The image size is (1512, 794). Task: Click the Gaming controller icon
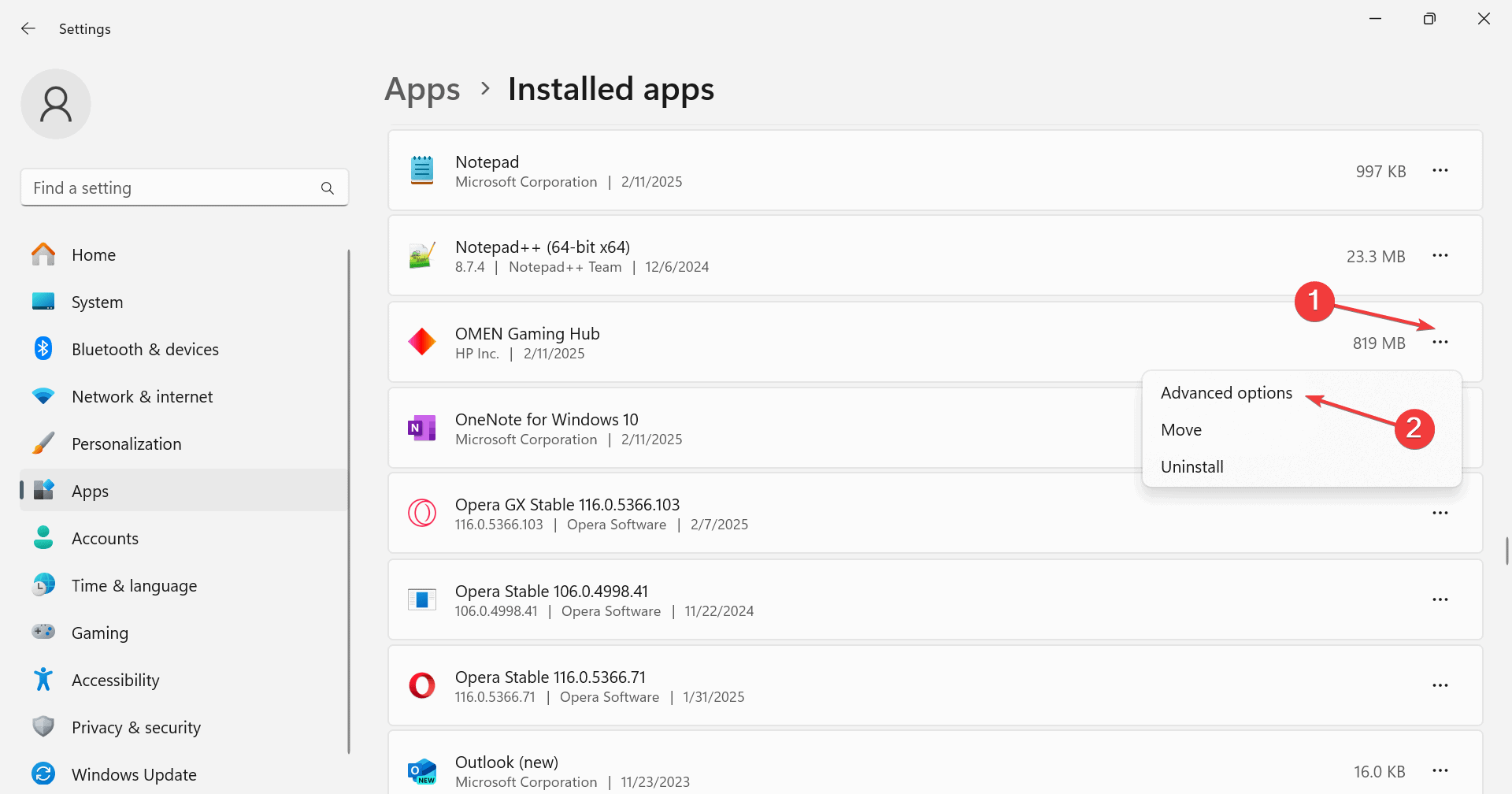tap(43, 632)
